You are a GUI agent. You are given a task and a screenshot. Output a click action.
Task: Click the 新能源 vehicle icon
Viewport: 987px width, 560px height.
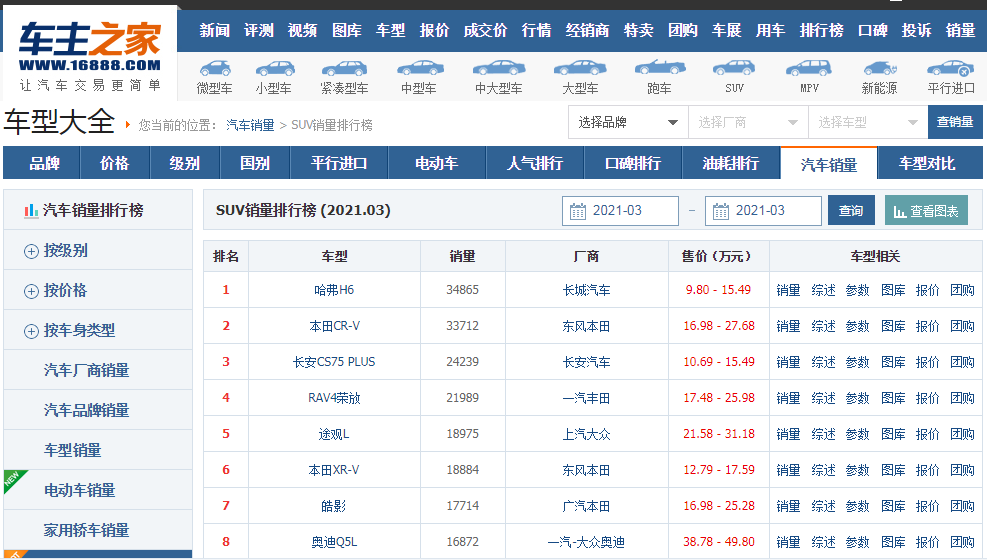coord(880,67)
